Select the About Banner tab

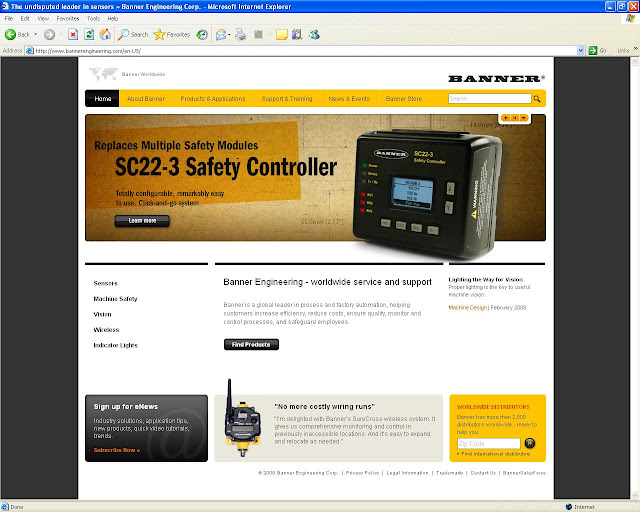[146, 98]
